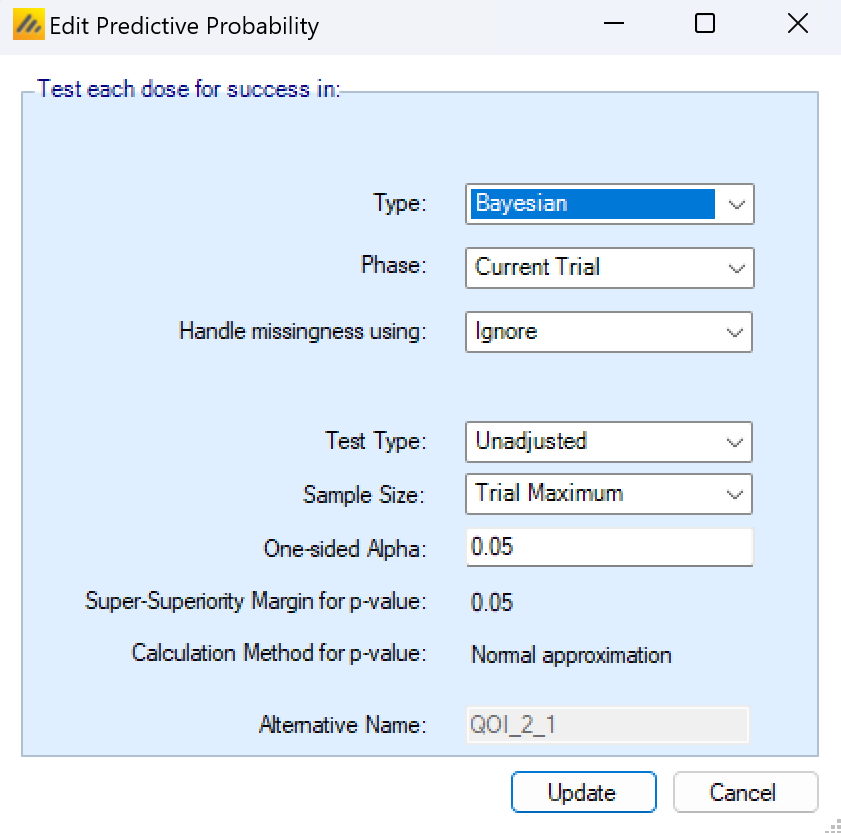Click the One-sided Alpha input field
Image resolution: width=841 pixels, height=833 pixels.
tap(608, 548)
